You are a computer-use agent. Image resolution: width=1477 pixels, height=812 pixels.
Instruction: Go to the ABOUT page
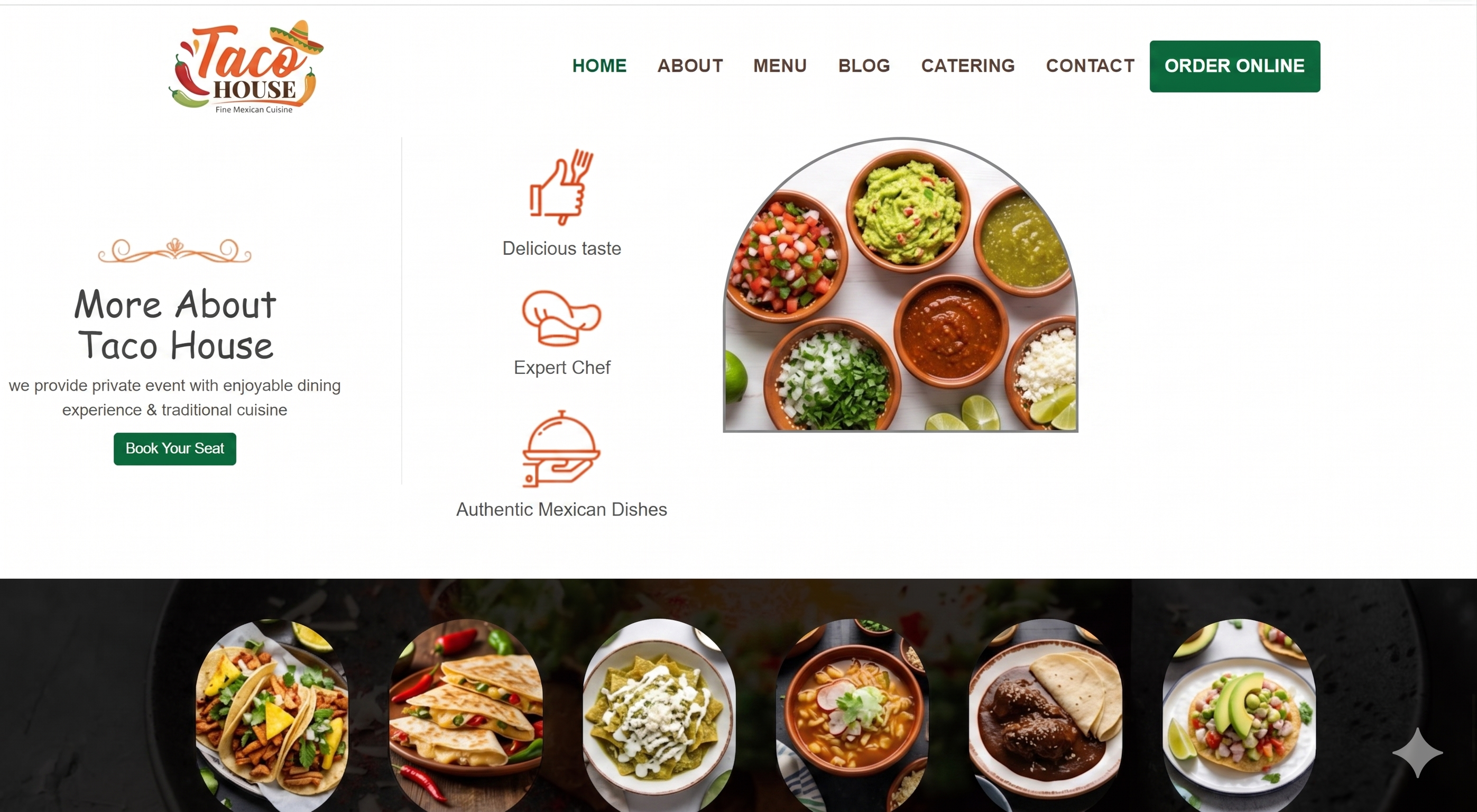(690, 66)
